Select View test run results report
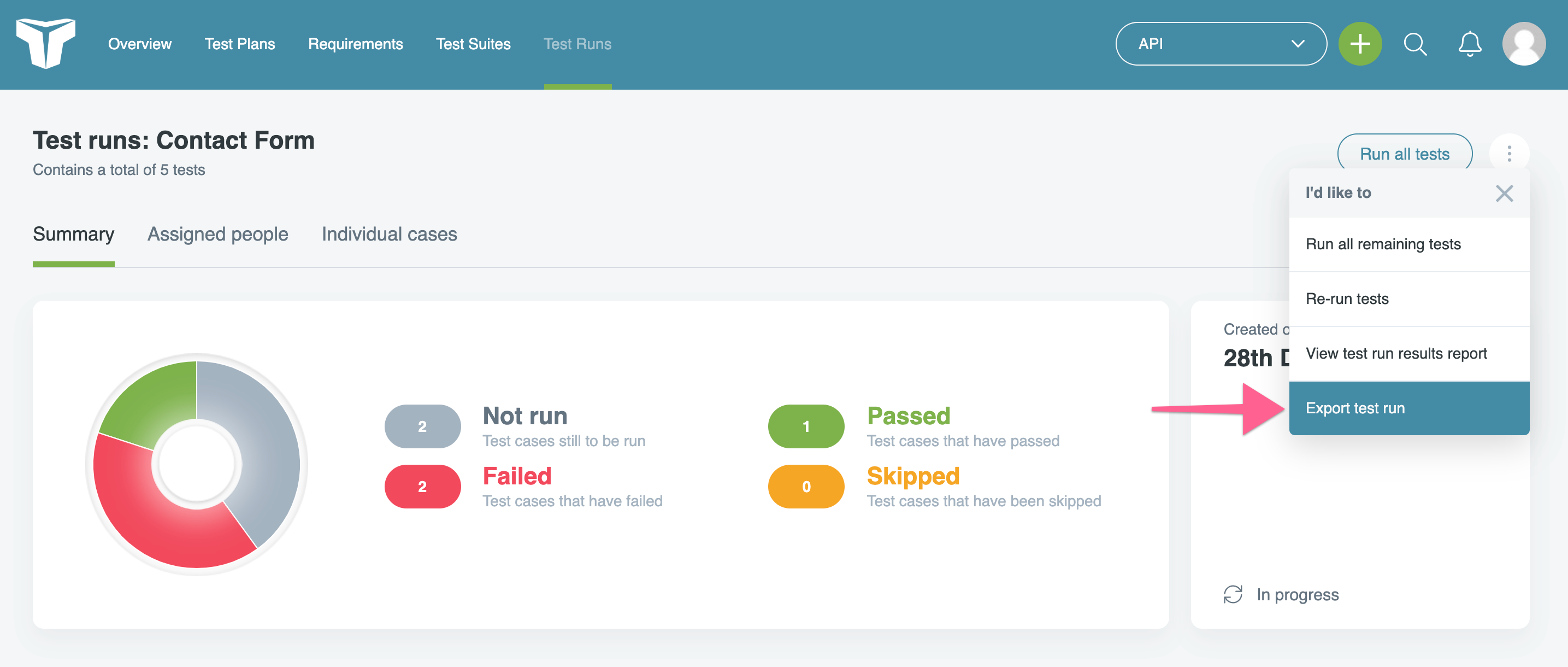This screenshot has width=1568, height=667. [x=1409, y=354]
